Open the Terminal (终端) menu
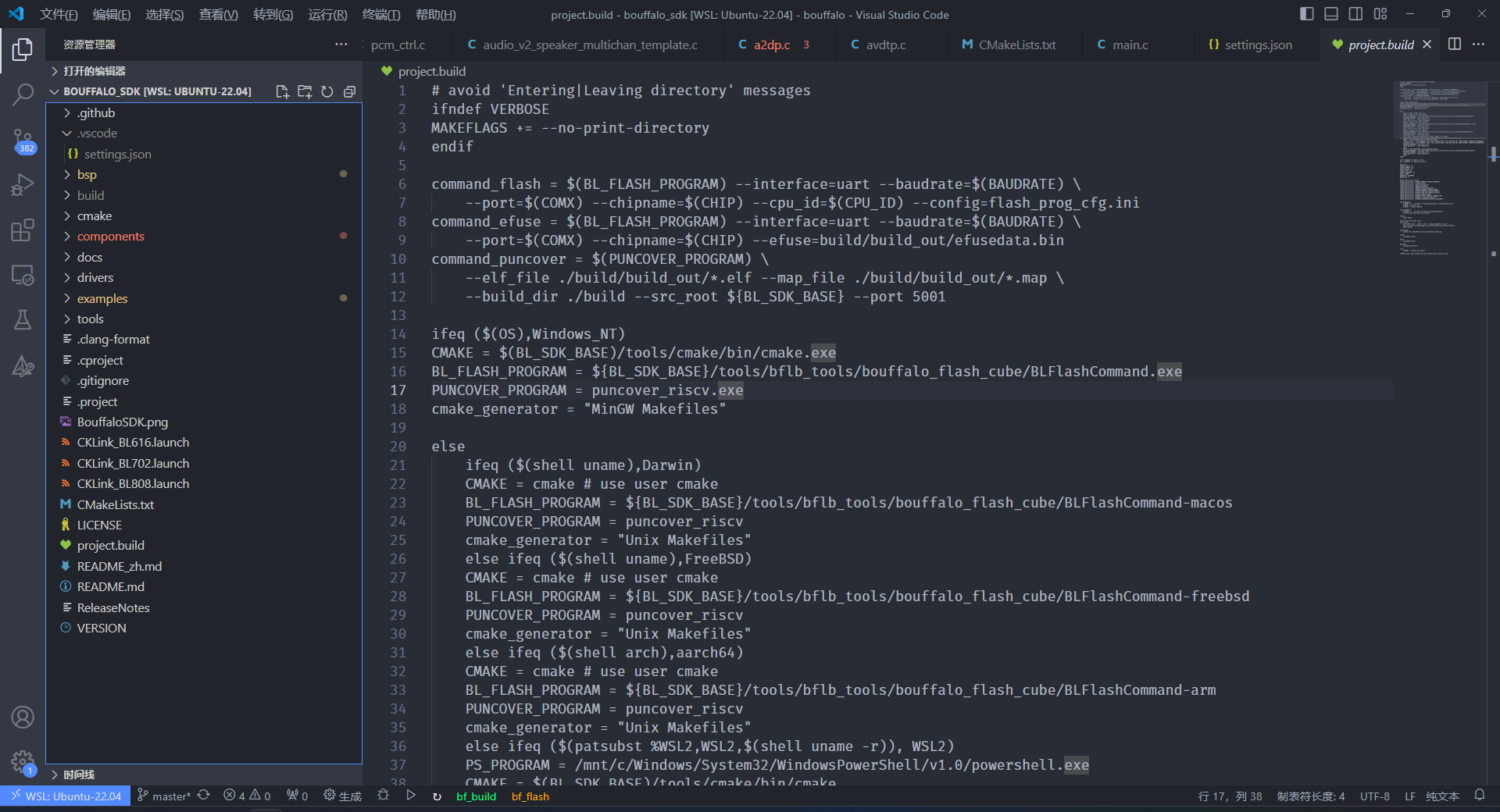 [381, 14]
